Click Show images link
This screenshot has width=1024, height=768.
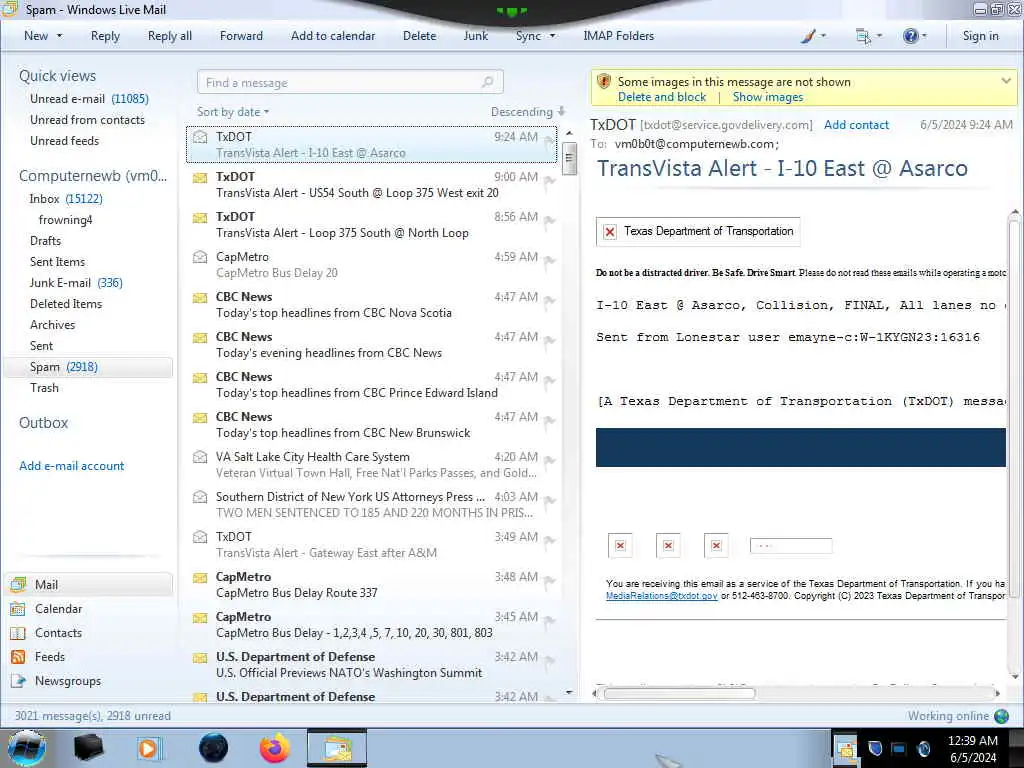[767, 97]
